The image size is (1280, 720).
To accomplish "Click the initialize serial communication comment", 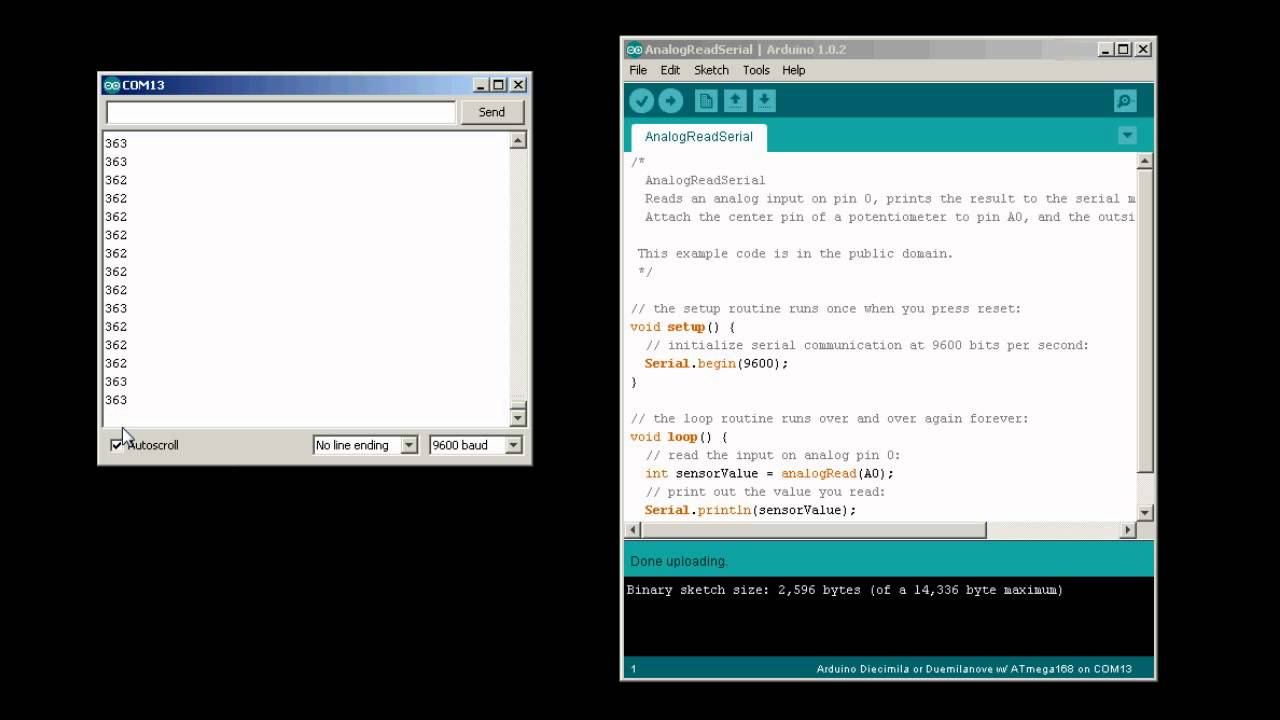I will [867, 345].
